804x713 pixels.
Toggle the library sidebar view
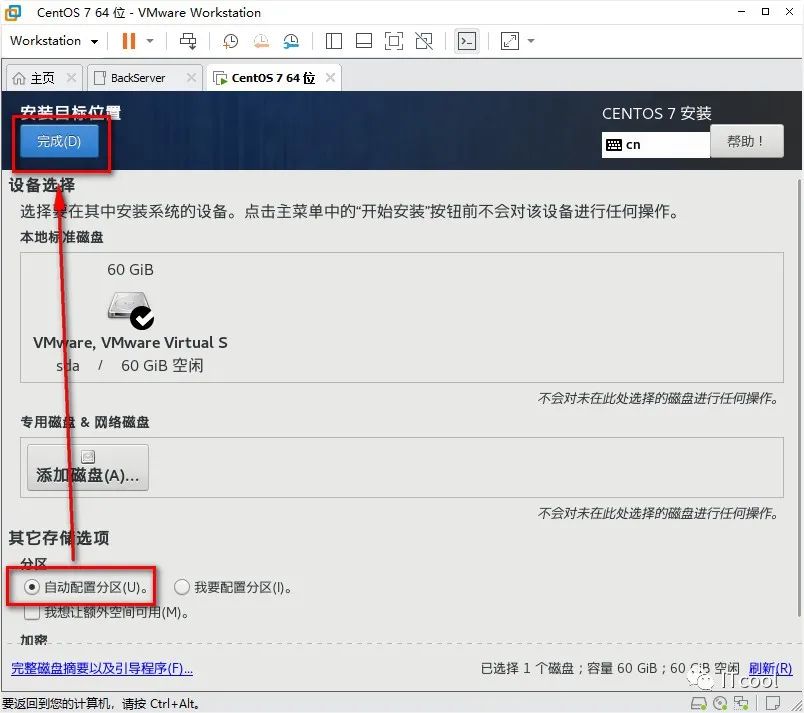pyautogui.click(x=334, y=41)
